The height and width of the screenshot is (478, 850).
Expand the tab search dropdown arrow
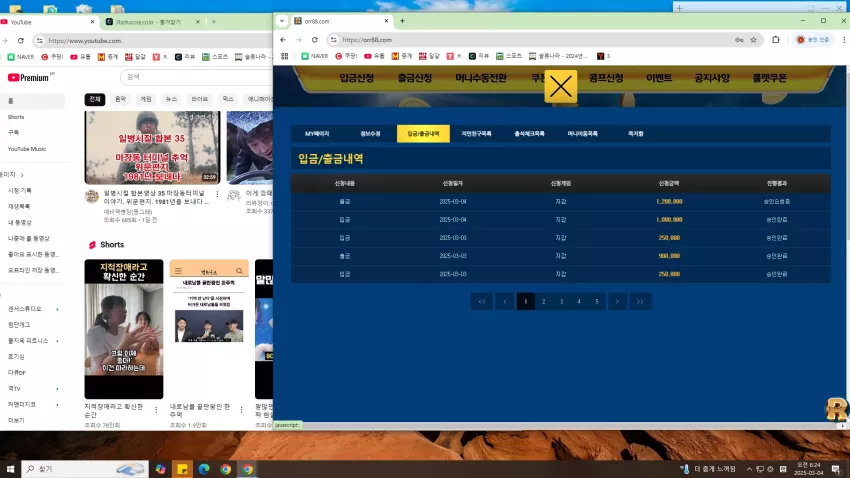pyautogui.click(x=282, y=21)
